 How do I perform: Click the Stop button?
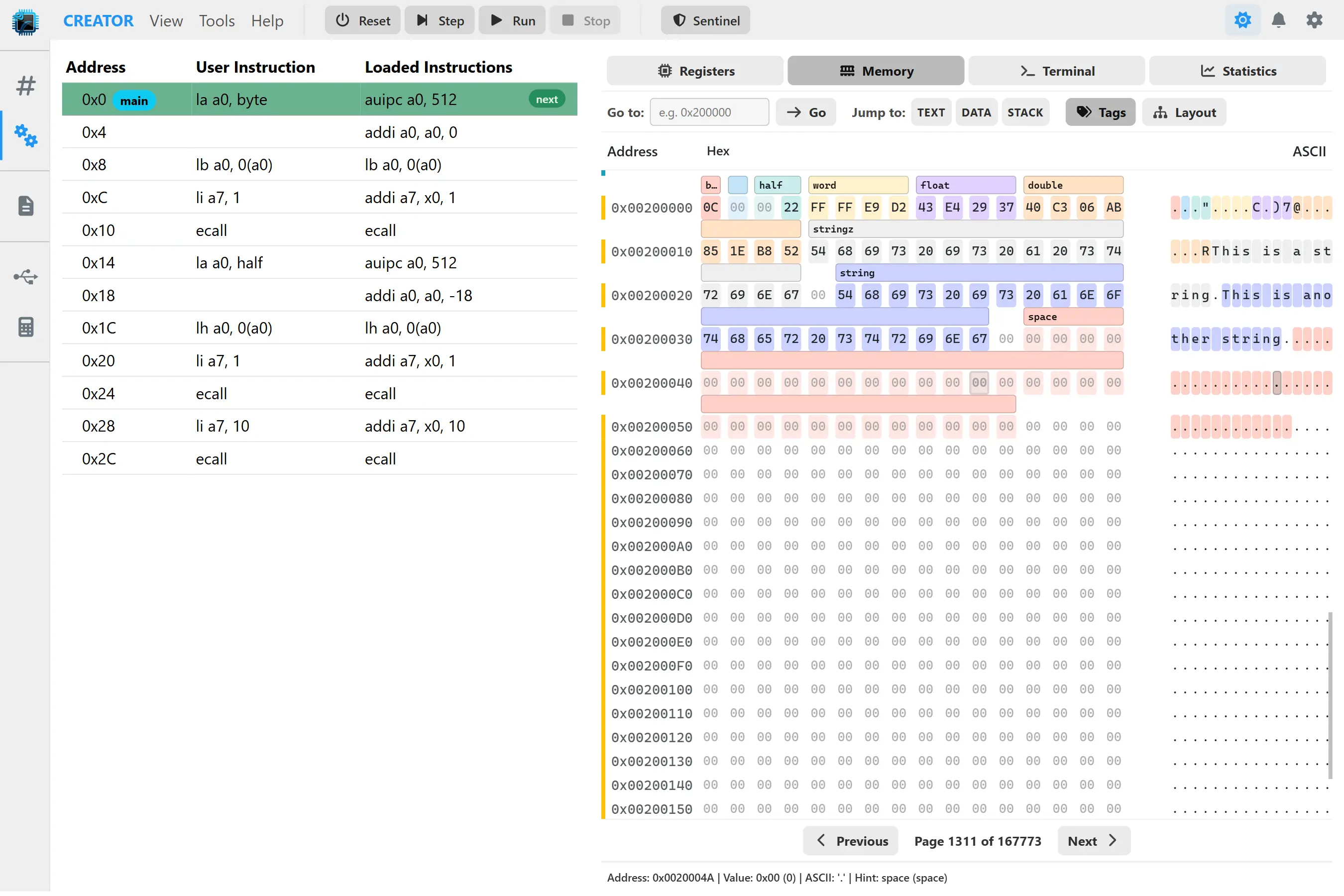click(x=585, y=20)
